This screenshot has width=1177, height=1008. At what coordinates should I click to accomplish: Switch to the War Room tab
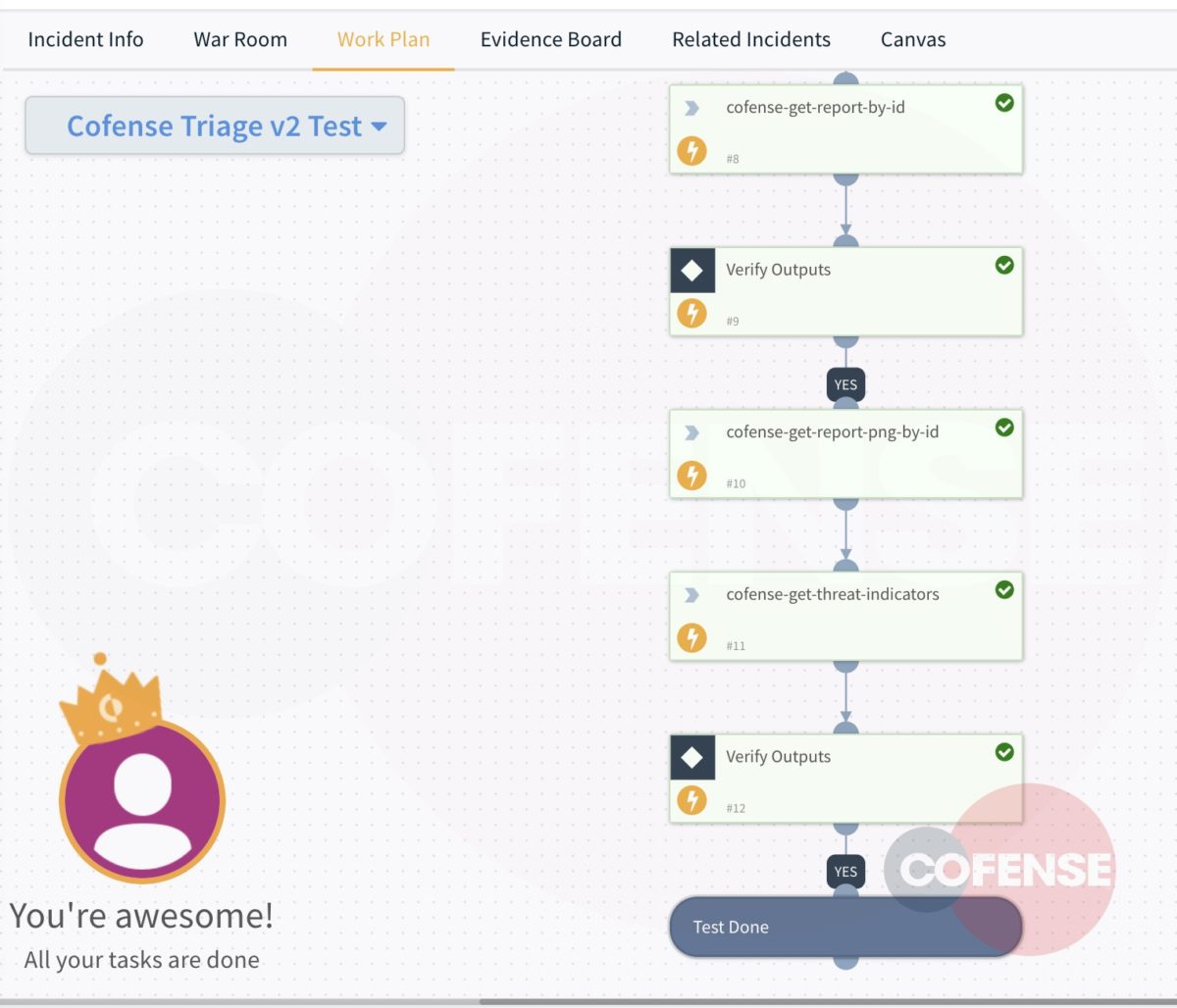[x=240, y=40]
